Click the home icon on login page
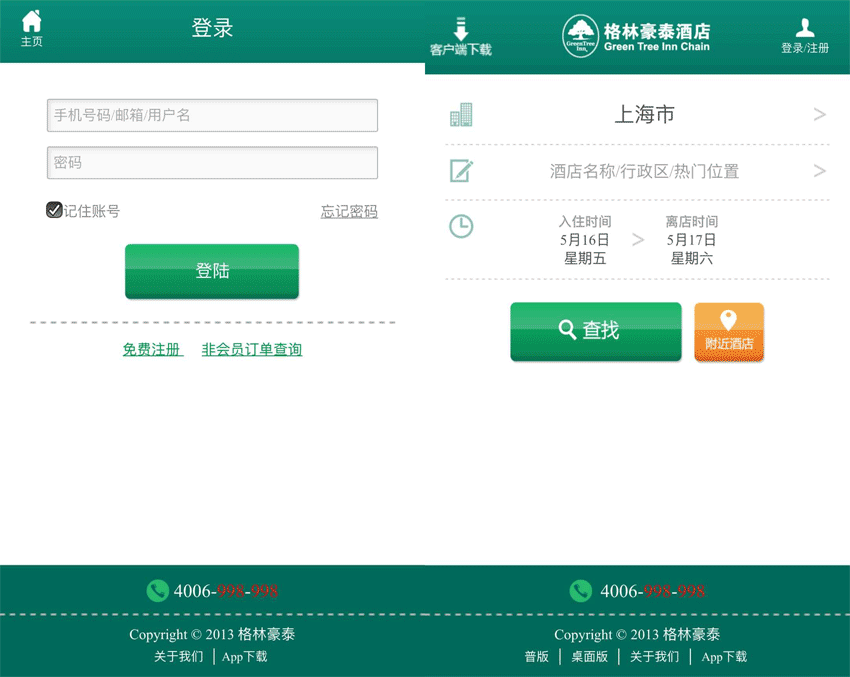Screen dimensions: 850x677 click(32, 22)
